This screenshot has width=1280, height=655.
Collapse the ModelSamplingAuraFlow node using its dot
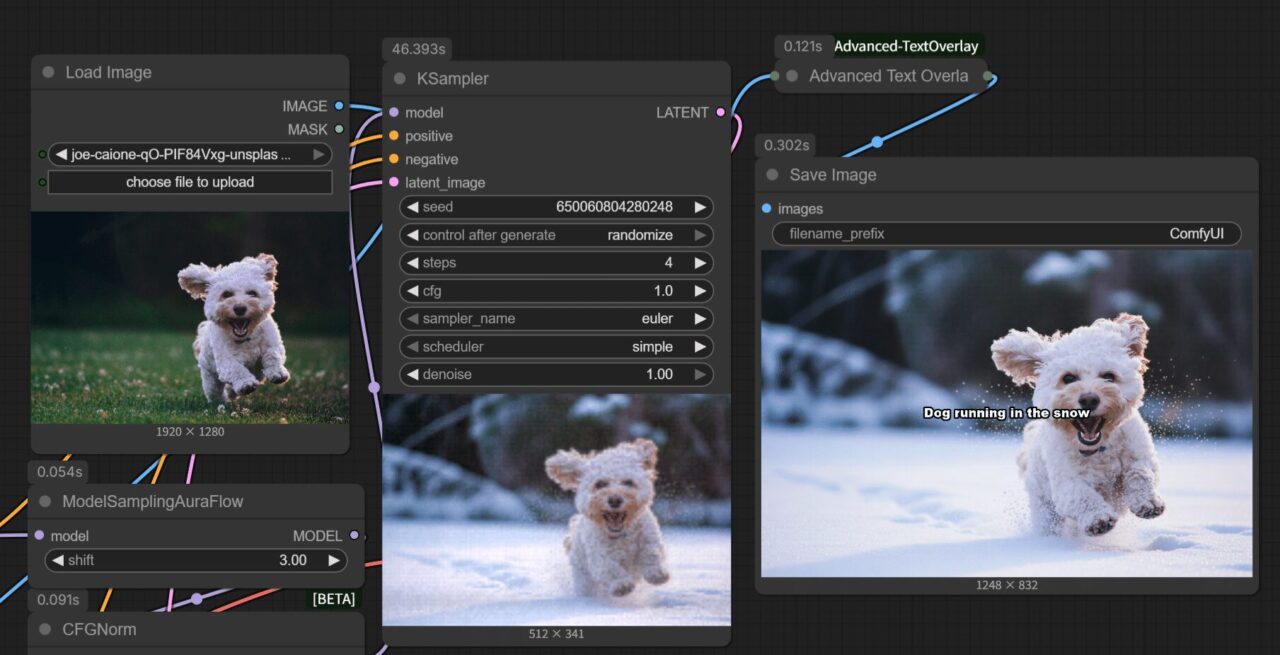tap(45, 501)
